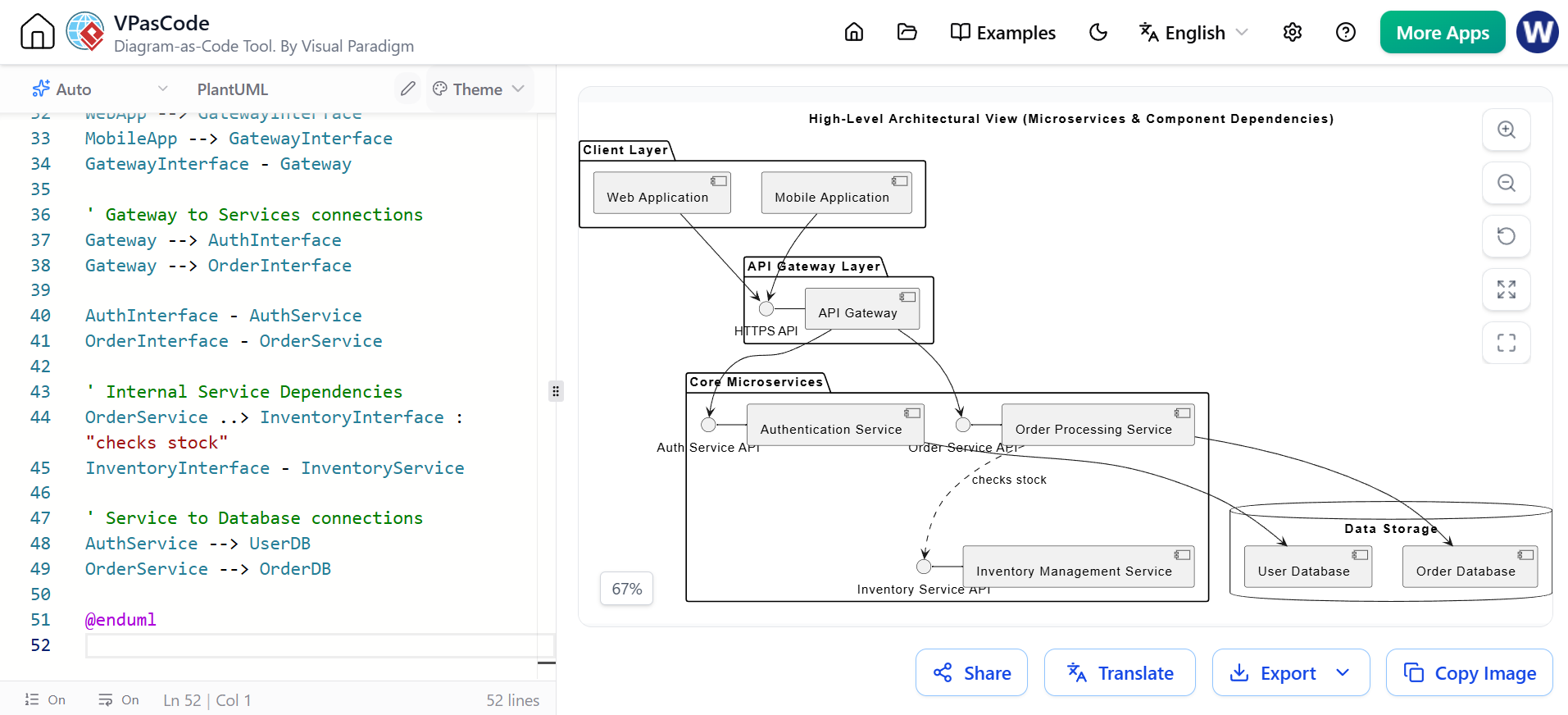
Task: Open the Theme dropdown
Action: tap(479, 89)
